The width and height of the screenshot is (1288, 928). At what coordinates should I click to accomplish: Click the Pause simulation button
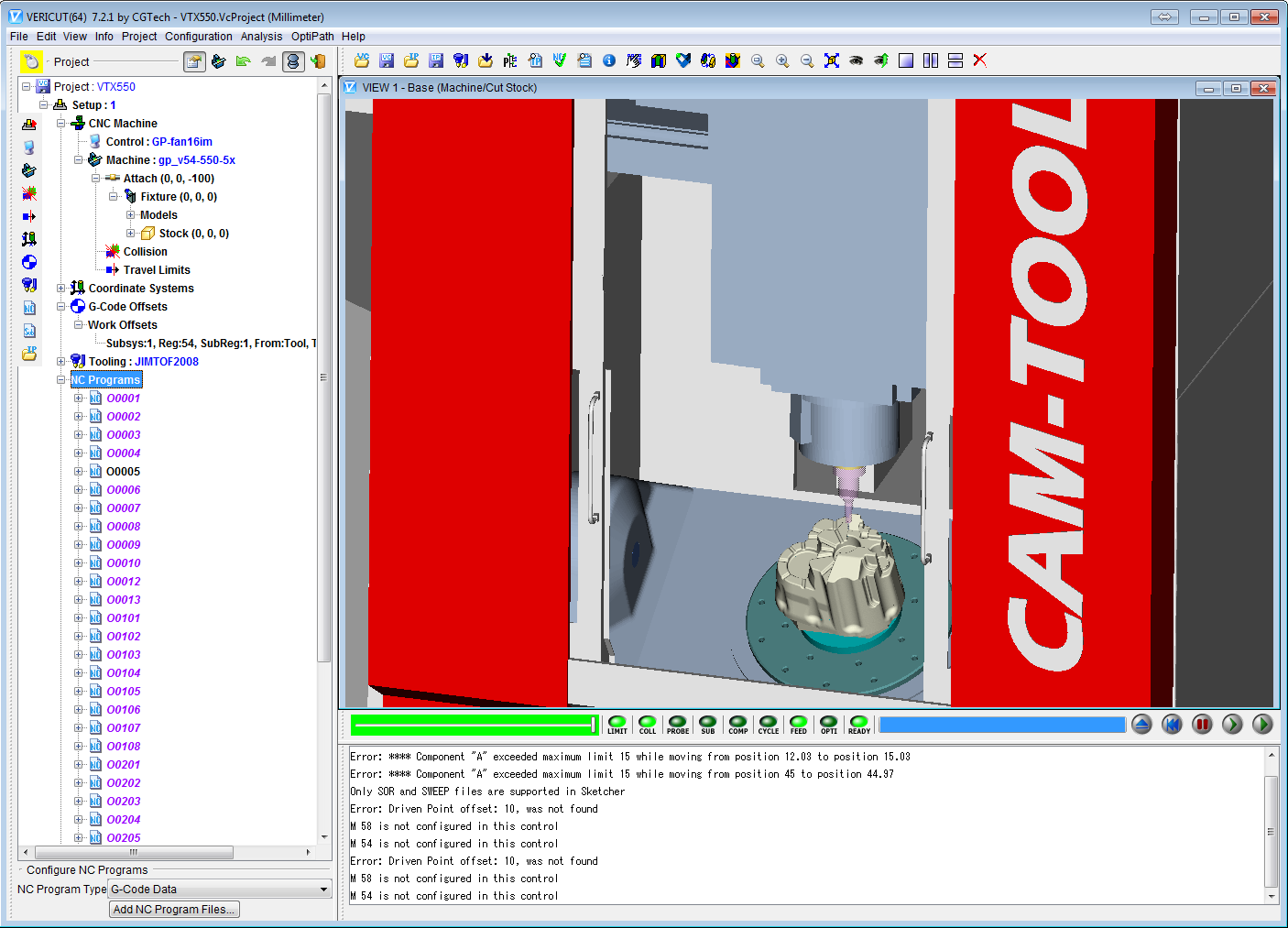click(1202, 725)
